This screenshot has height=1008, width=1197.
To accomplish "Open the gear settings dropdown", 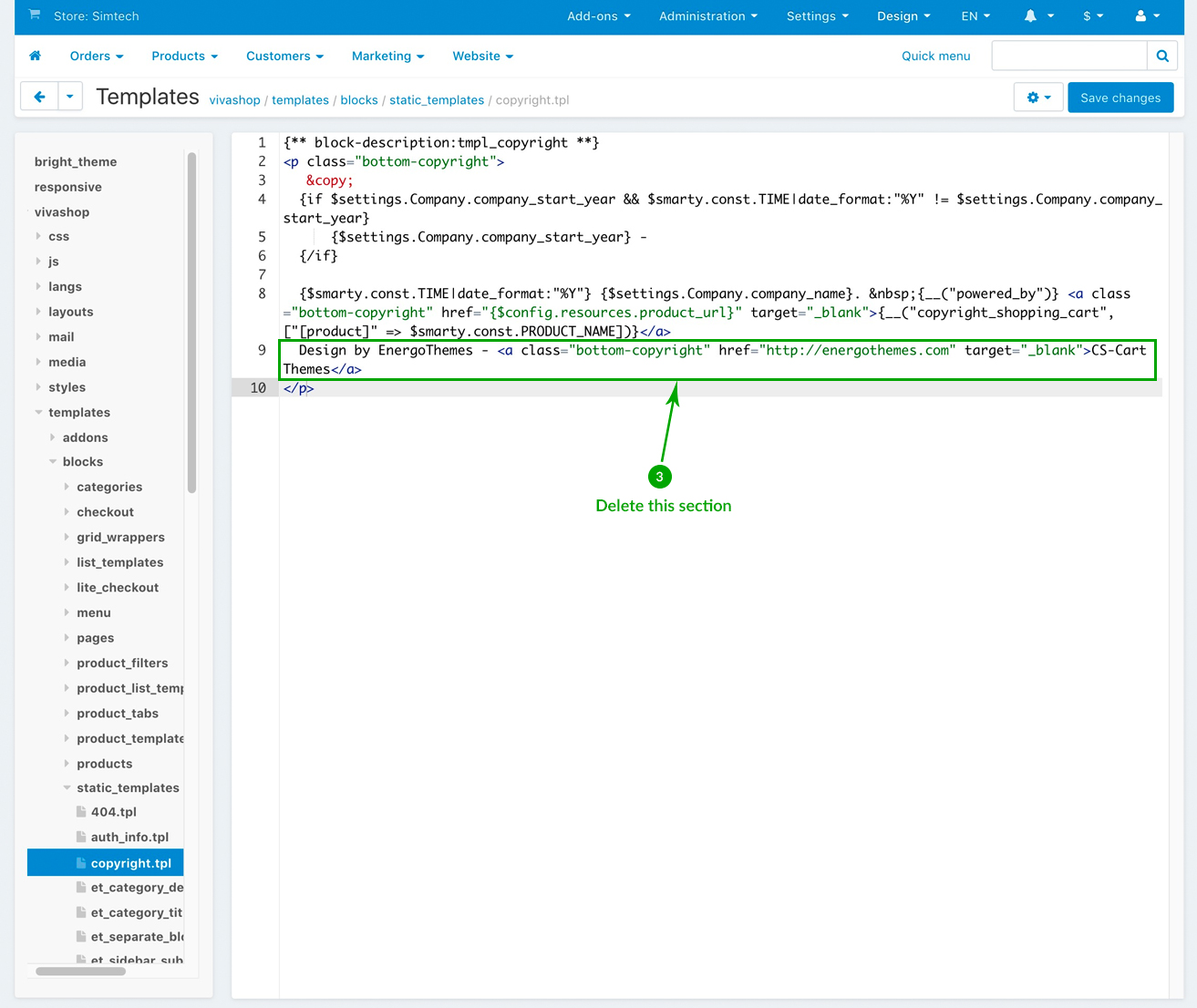I will tap(1038, 98).
